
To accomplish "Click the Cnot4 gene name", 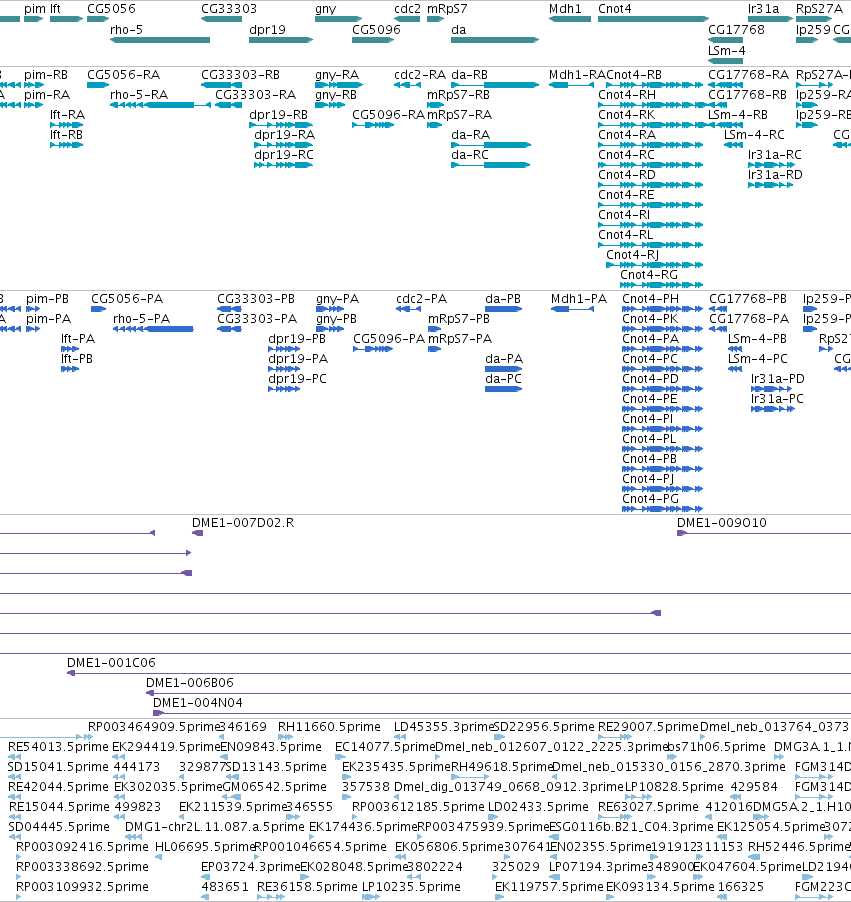I will (615, 9).
